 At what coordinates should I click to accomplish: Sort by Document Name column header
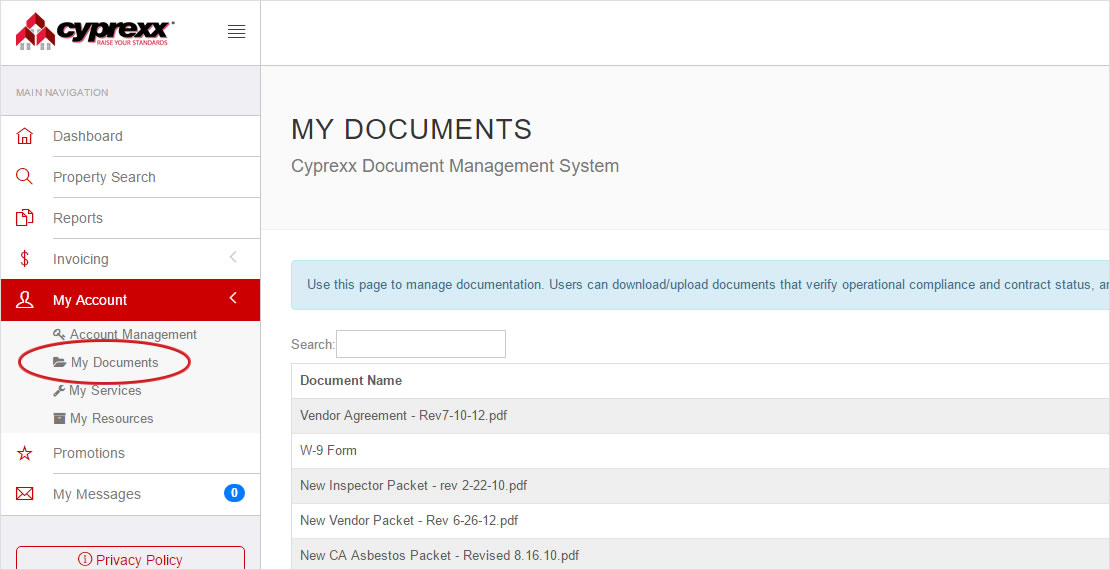[351, 381]
